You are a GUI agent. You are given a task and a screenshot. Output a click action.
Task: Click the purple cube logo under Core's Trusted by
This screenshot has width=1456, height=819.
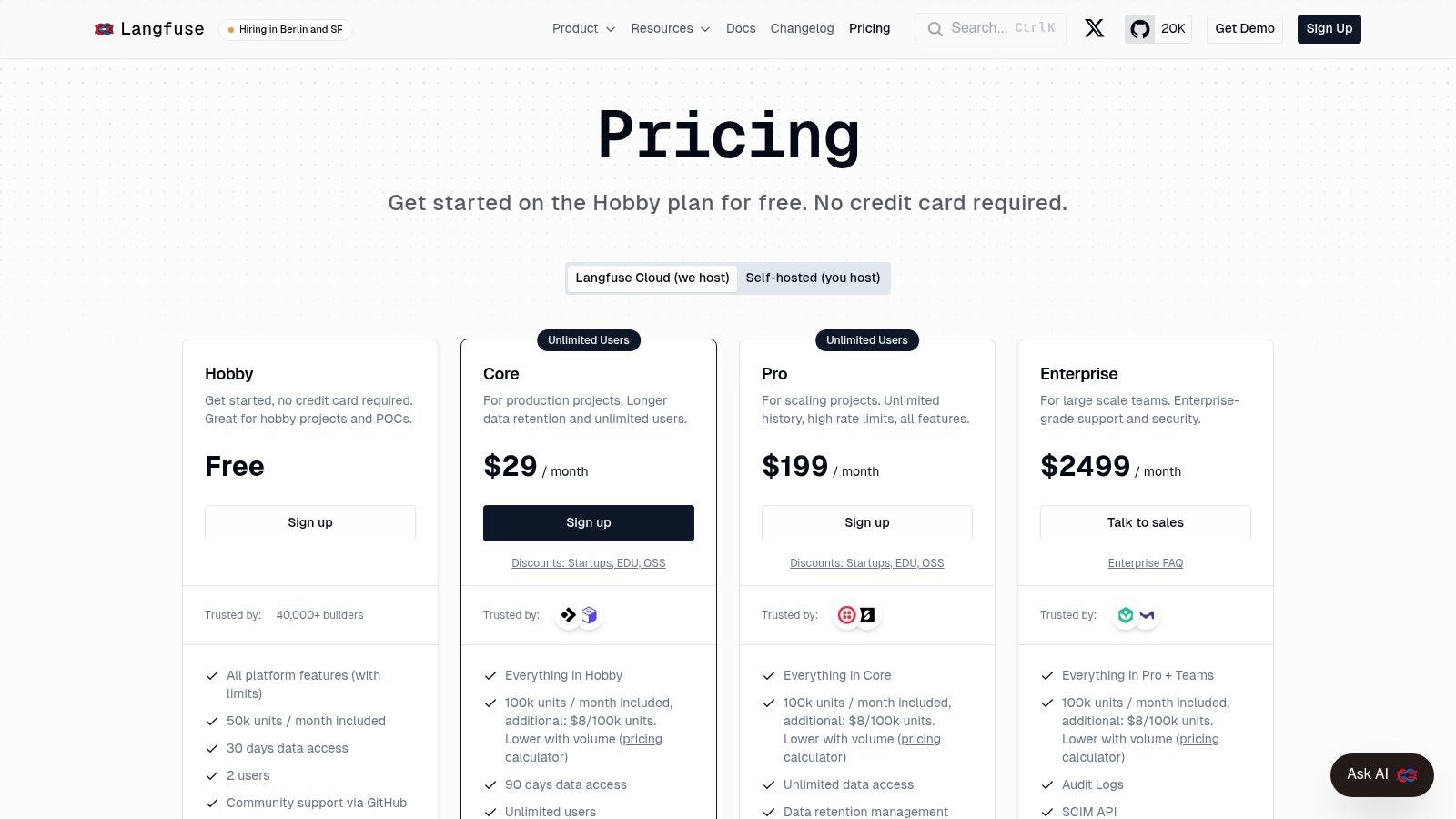[x=590, y=614]
